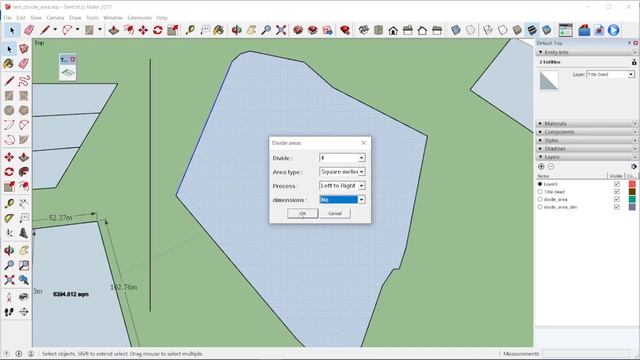This screenshot has height=360, width=640.
Task: Click the Layer0 color swatch
Action: coord(632,184)
